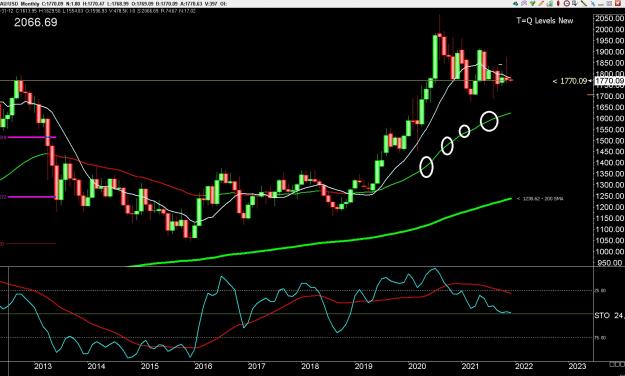Select the upper magenta horizontal level line
Image resolution: width=625 pixels, height=376 pixels.
(31, 137)
